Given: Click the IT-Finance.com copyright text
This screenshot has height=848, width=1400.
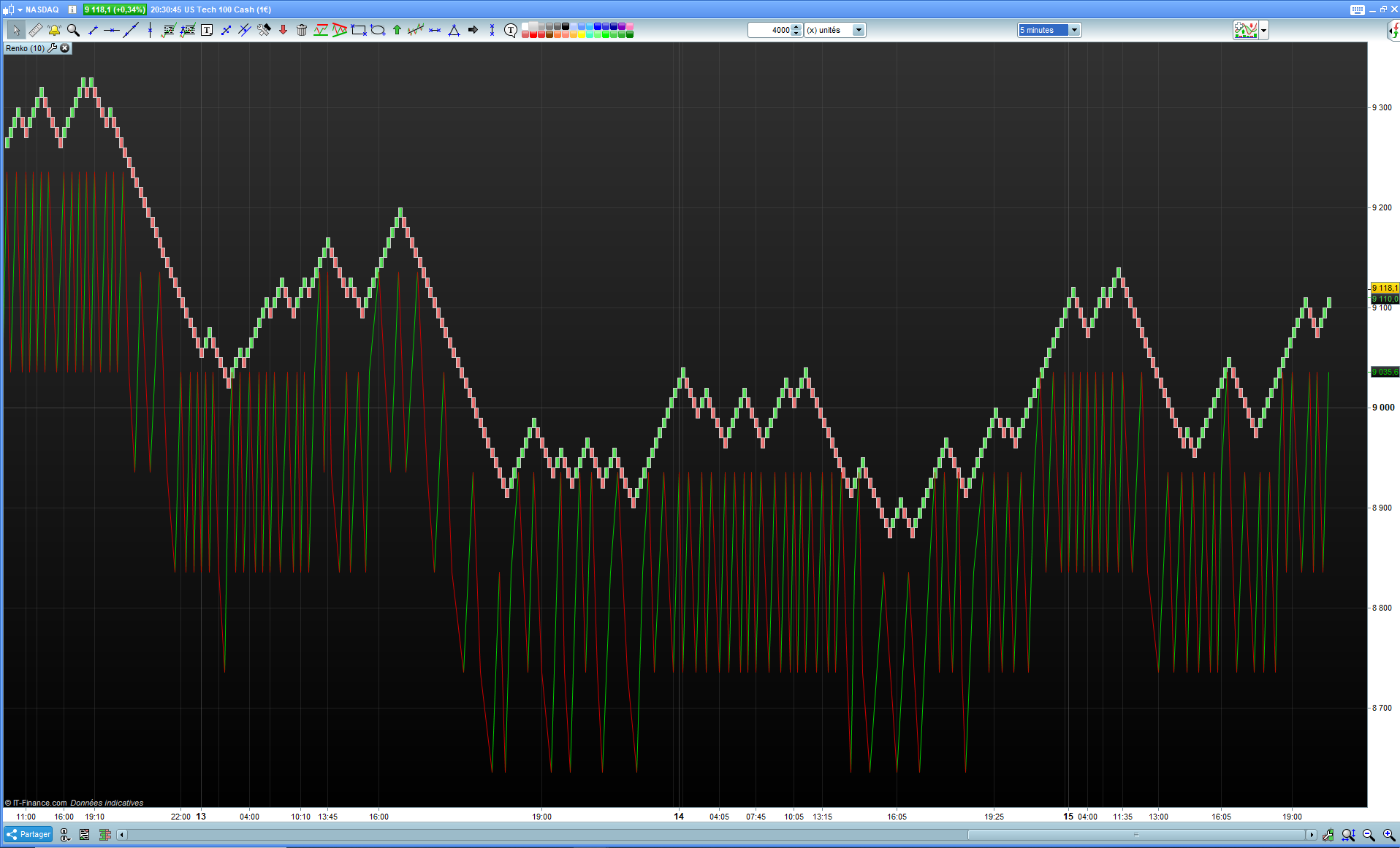Looking at the screenshot, I should pos(36,803).
